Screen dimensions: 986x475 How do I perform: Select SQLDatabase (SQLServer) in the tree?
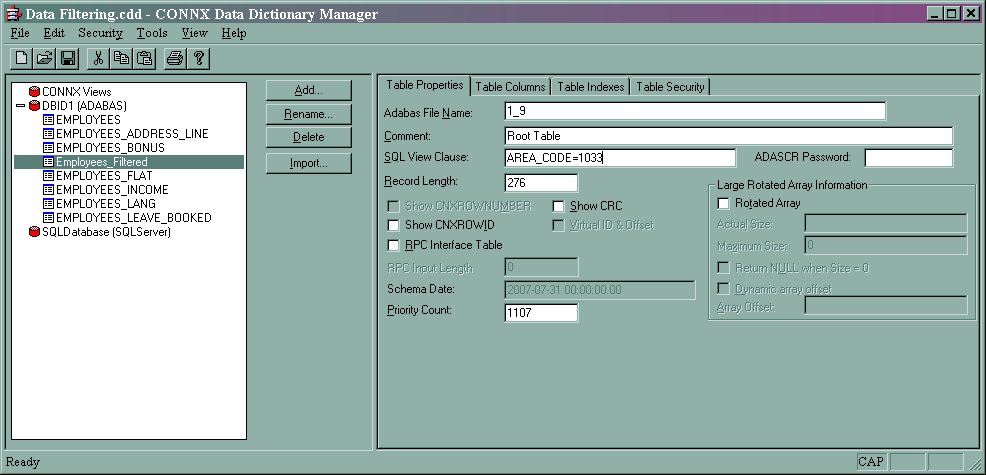pos(106,232)
